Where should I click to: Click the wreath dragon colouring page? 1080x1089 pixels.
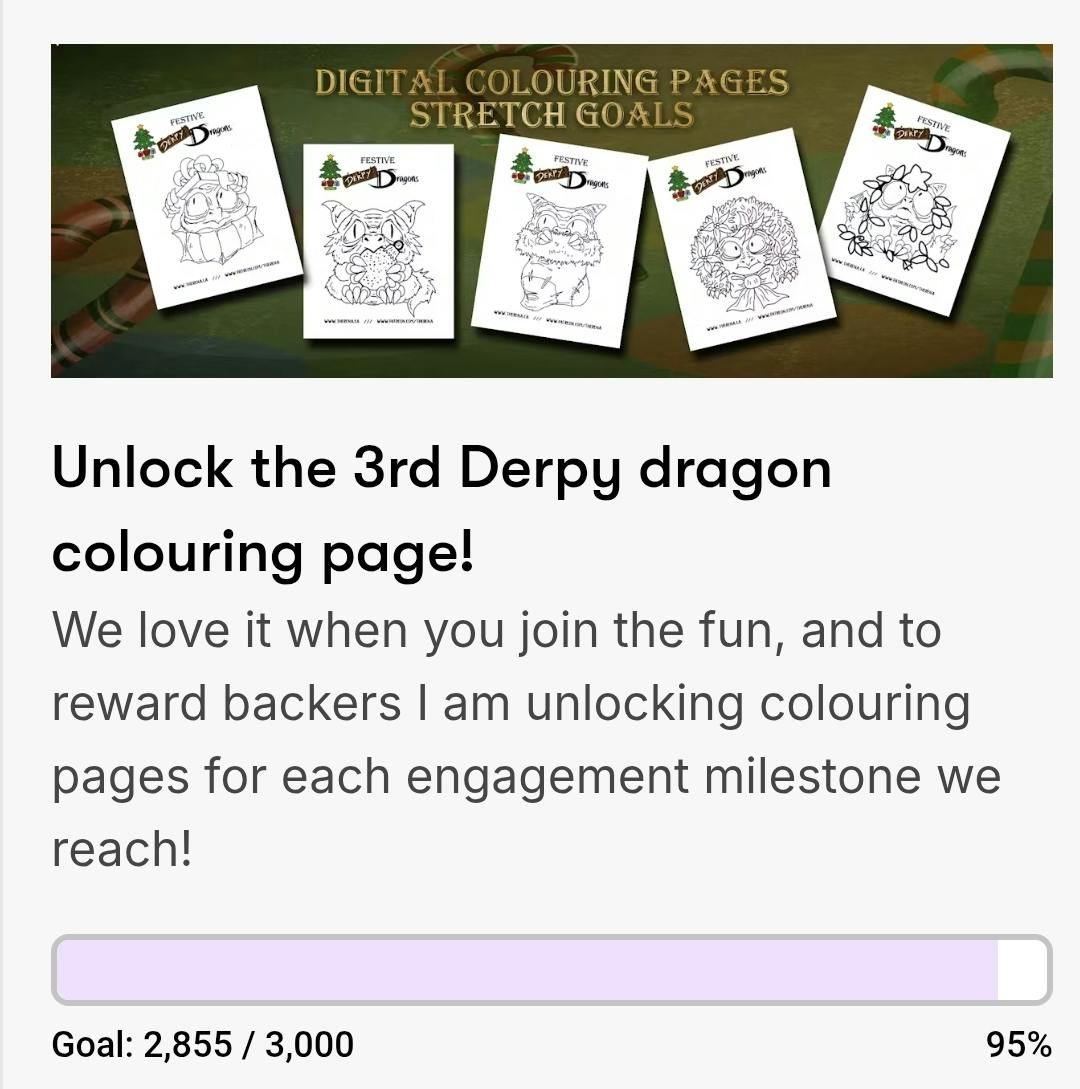(741, 239)
